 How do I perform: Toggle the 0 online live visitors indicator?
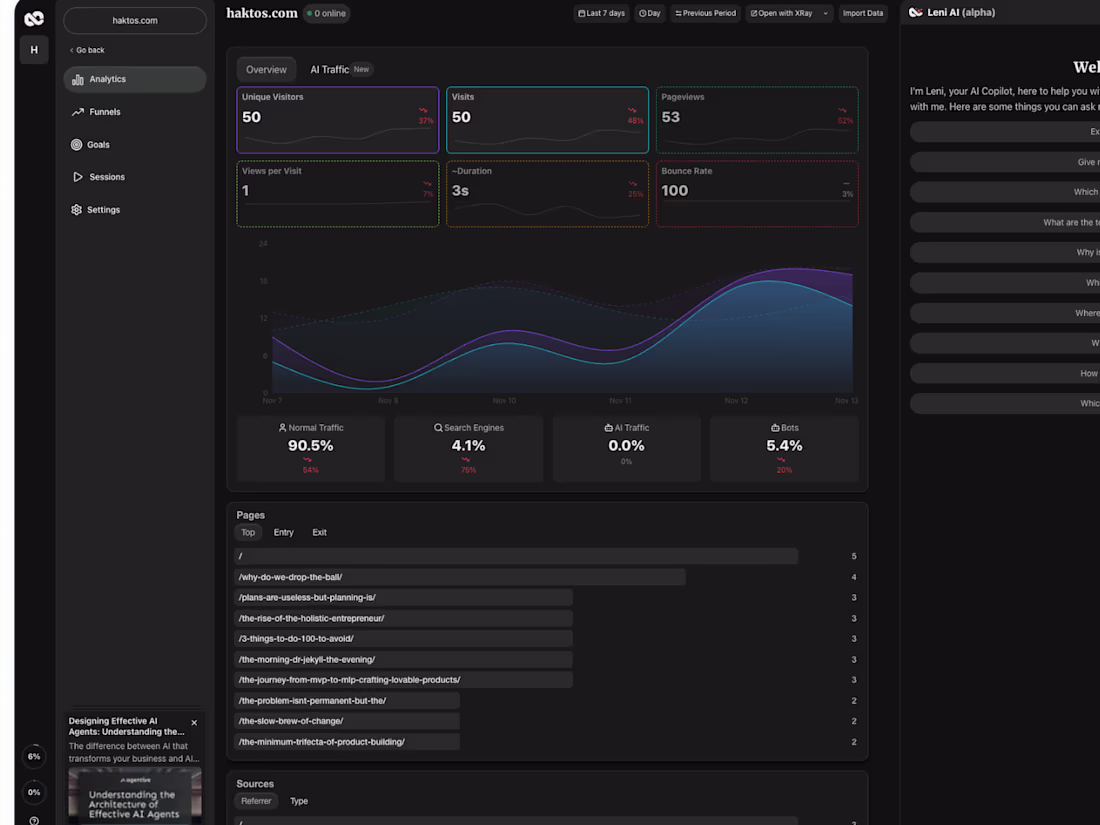[326, 13]
